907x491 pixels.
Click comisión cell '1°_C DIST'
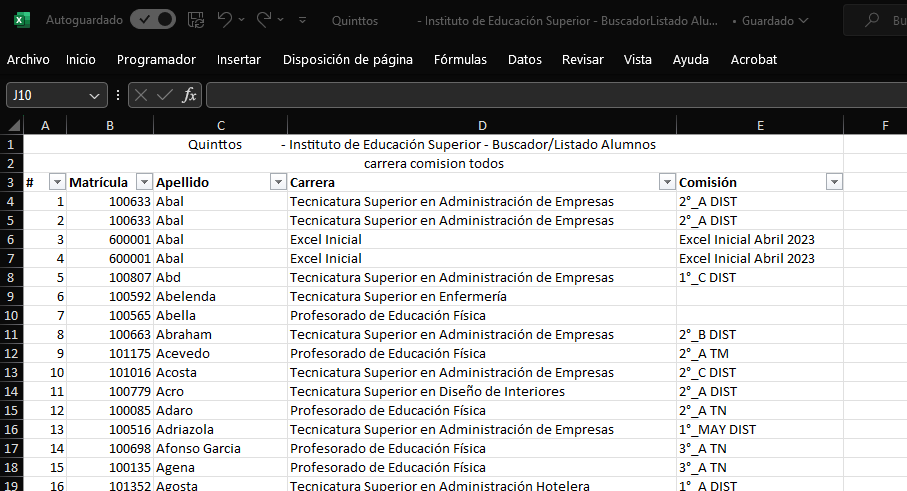click(760, 277)
